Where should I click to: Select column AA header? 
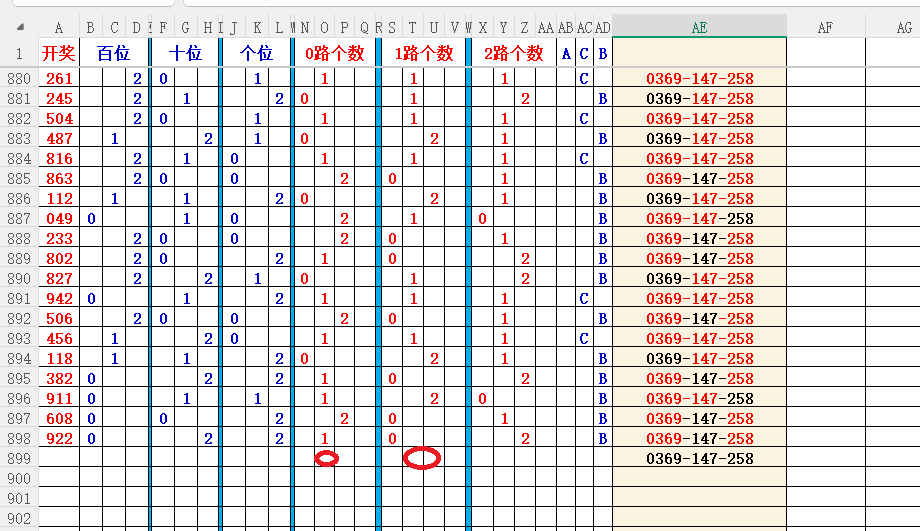(x=546, y=28)
